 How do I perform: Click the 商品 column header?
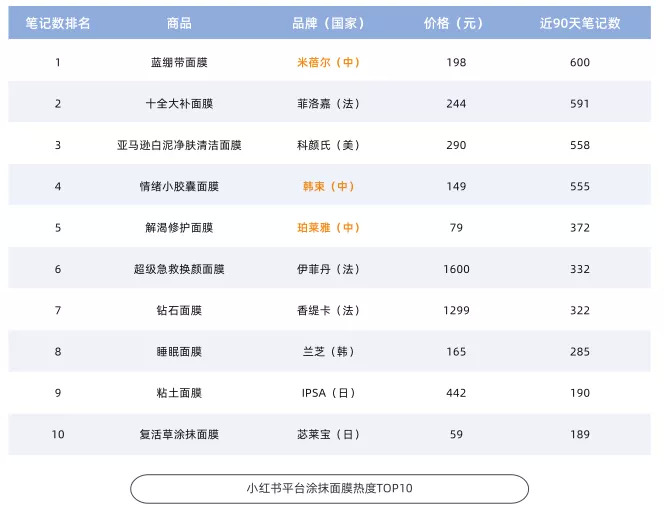(x=179, y=23)
